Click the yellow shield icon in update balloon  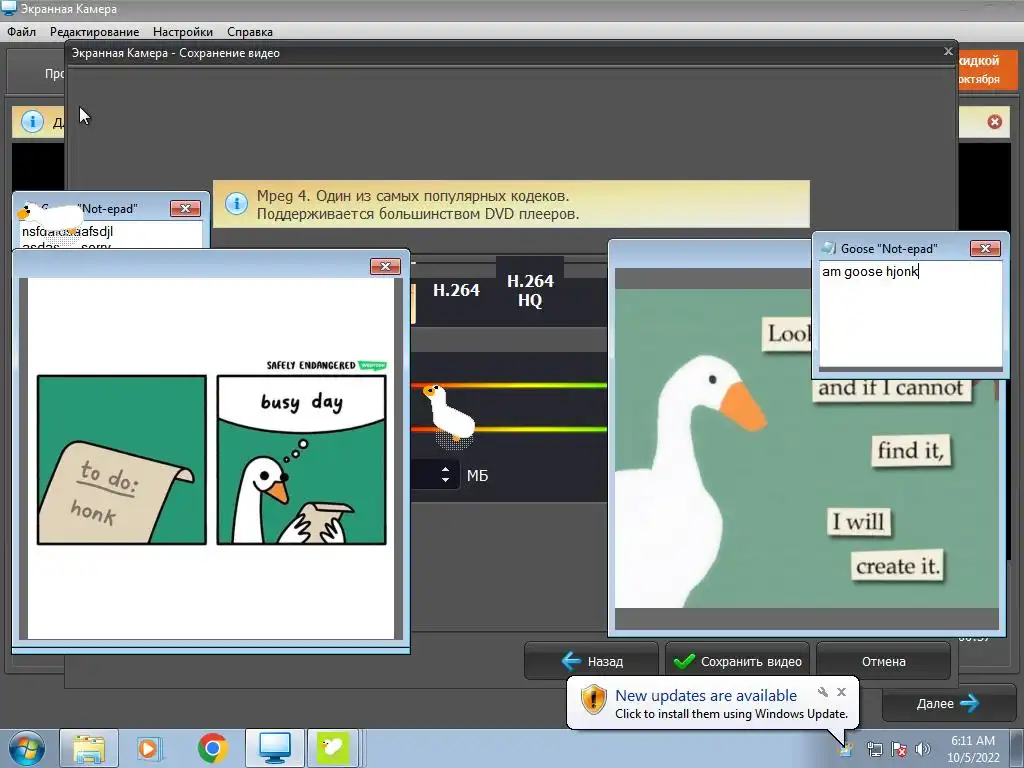point(593,700)
